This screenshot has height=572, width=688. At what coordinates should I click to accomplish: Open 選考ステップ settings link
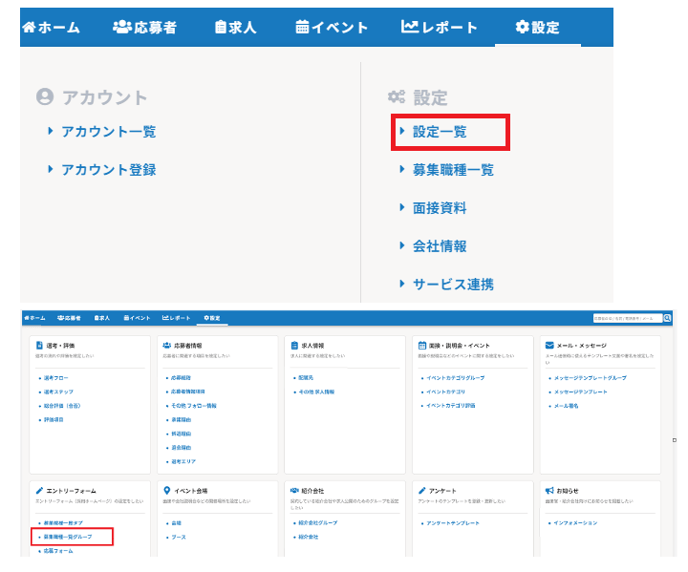pos(58,392)
